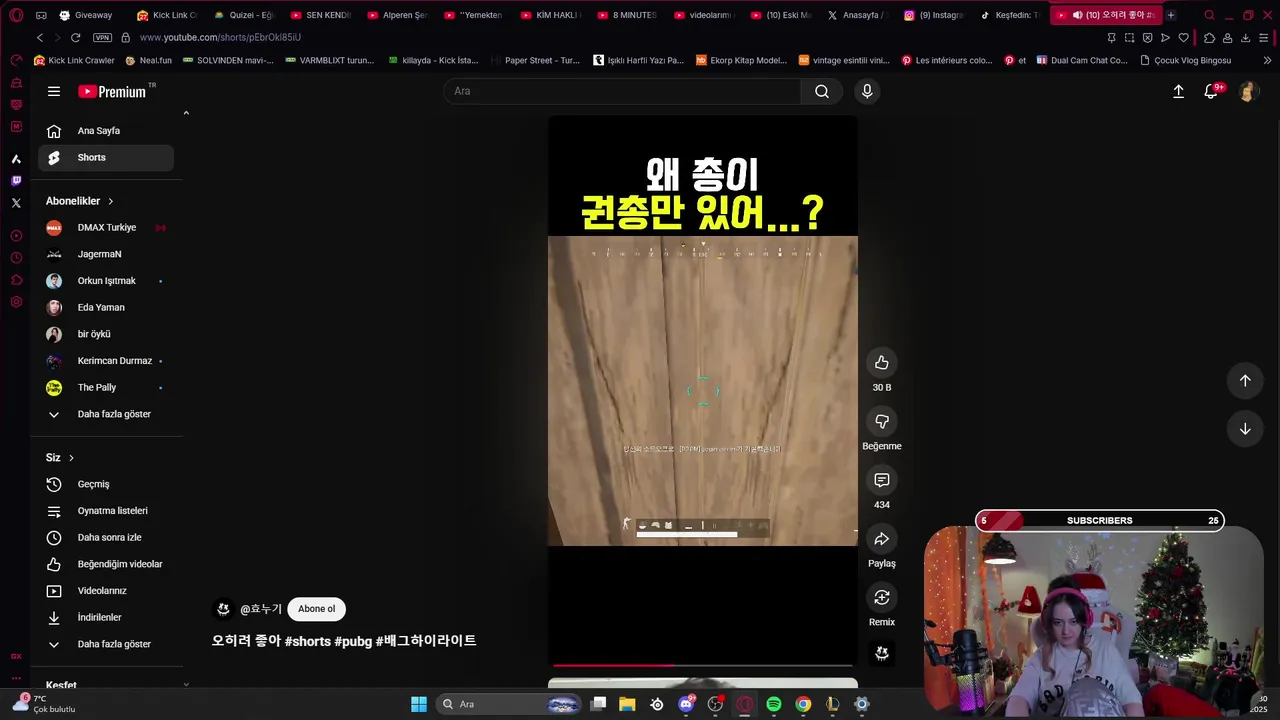1280x720 pixels.
Task: Start voice search with microphone icon
Action: point(867,91)
